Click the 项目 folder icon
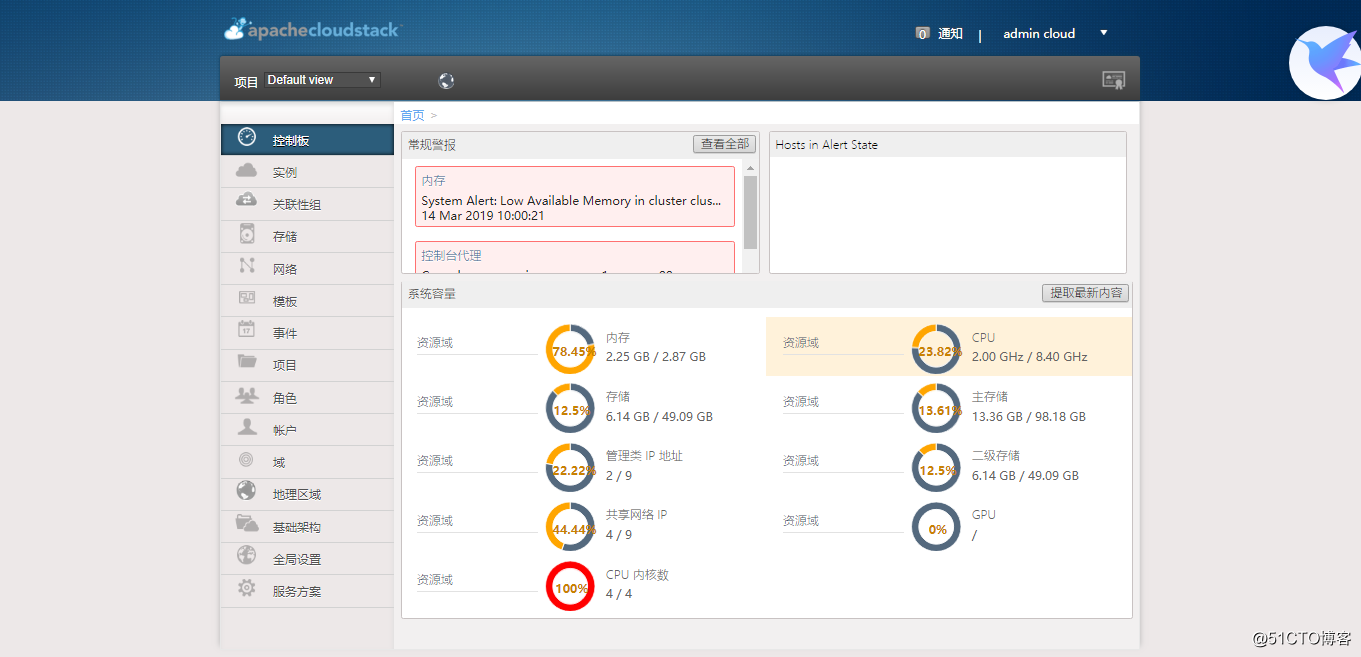 tap(247, 362)
